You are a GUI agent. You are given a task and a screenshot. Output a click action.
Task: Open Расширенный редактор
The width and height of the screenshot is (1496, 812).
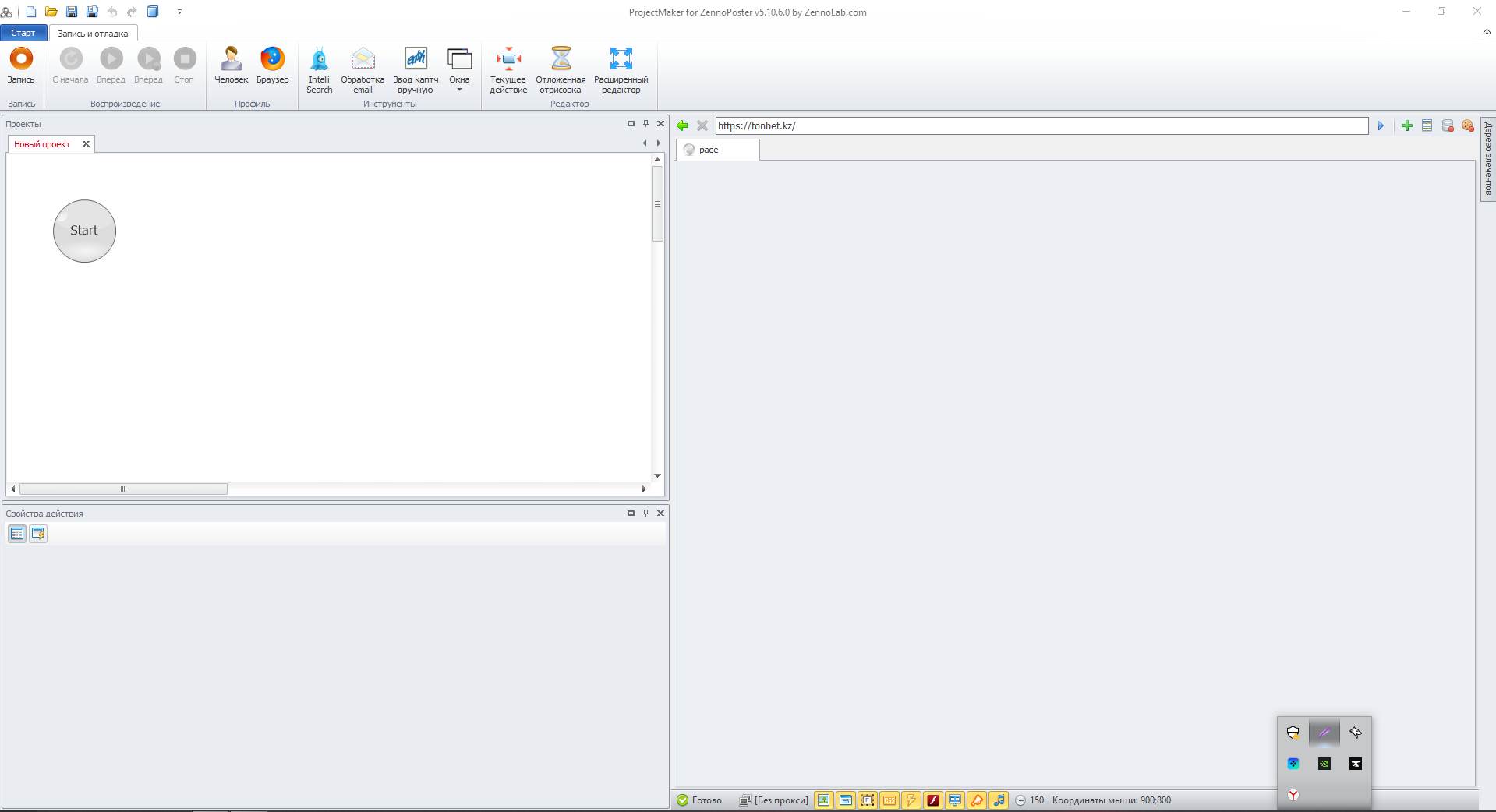click(621, 70)
